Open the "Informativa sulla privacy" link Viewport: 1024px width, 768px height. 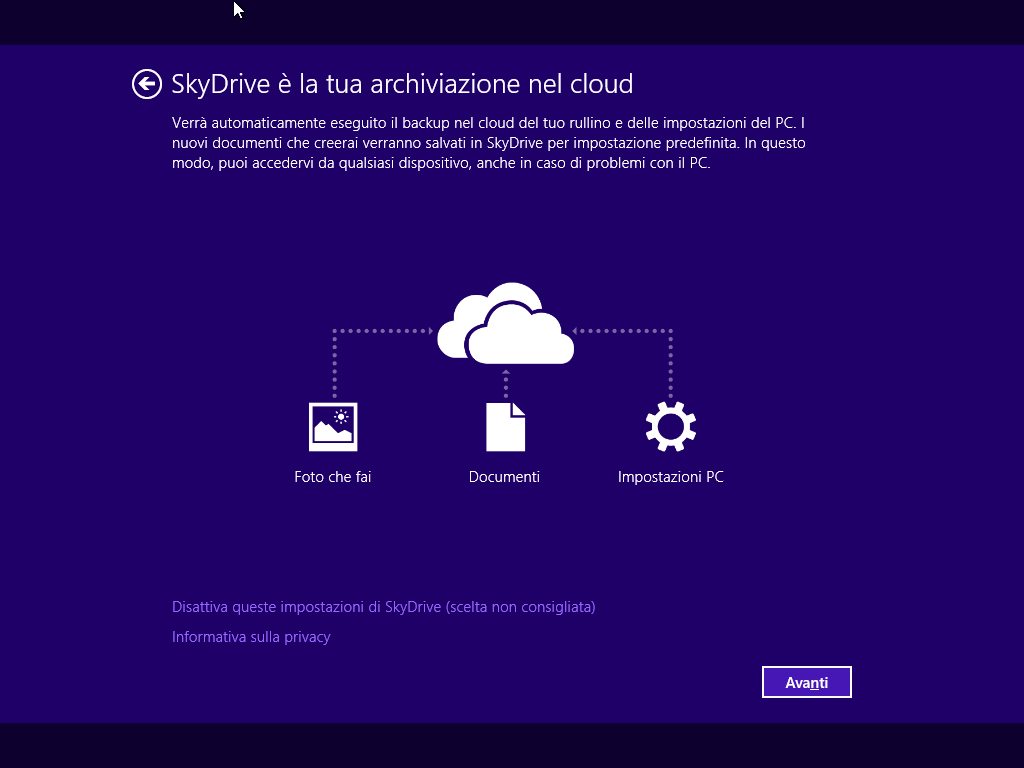click(x=251, y=637)
